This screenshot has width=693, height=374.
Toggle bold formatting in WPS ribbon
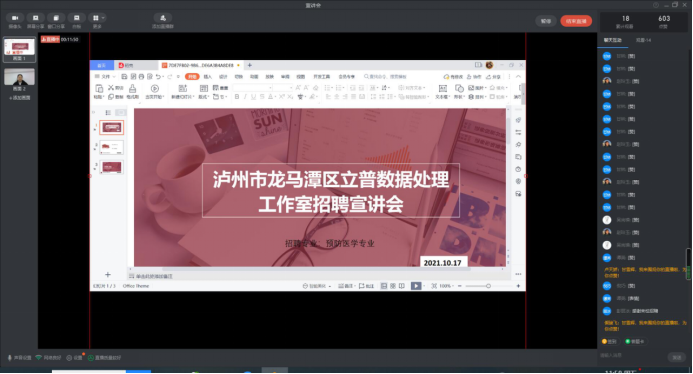coord(237,96)
